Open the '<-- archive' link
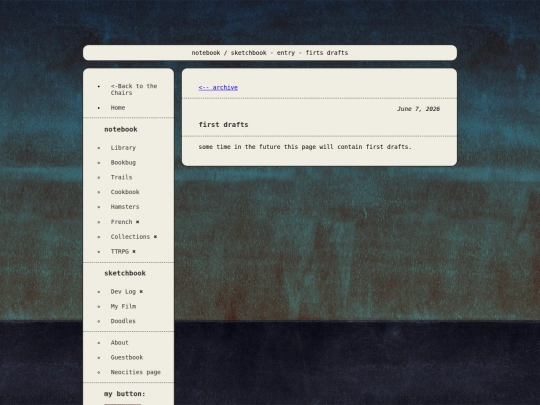540x405 pixels. pos(218,87)
